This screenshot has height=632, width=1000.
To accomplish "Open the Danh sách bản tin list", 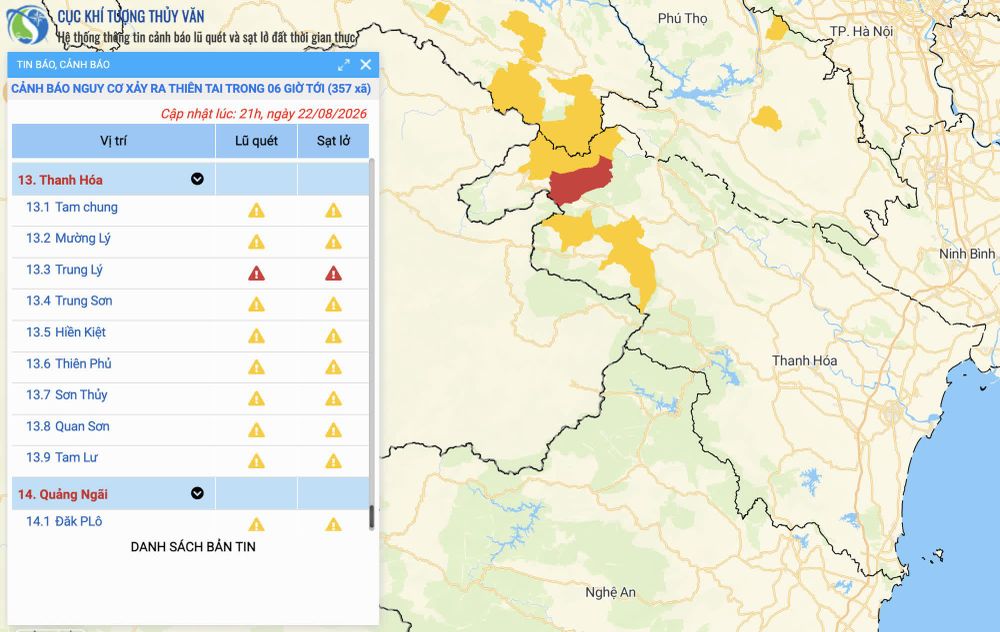I will (193, 547).
